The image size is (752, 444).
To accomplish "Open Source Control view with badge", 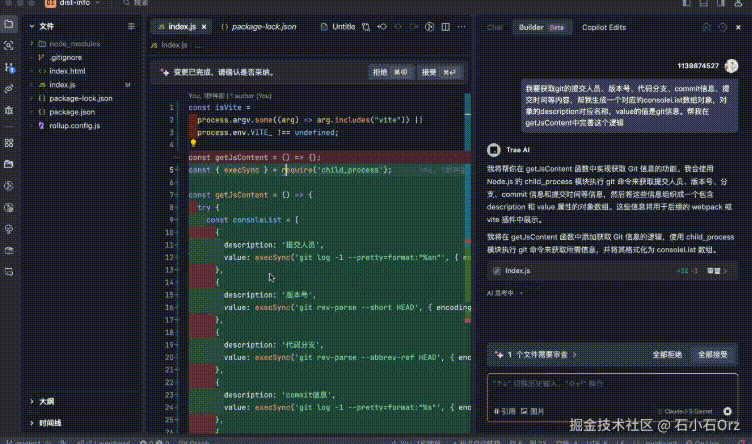I will click(x=9, y=67).
